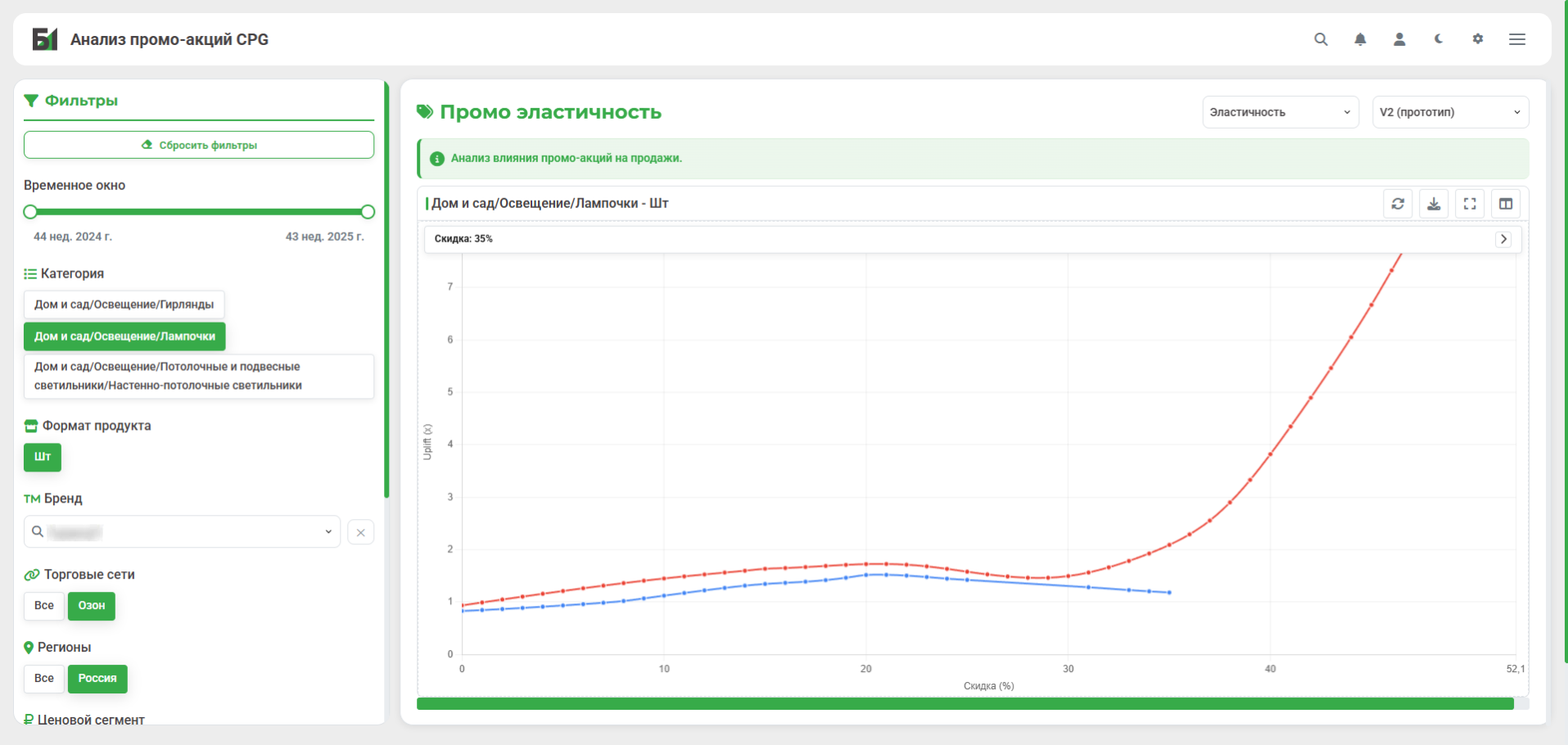Click the search magnifier icon in header

(1321, 39)
